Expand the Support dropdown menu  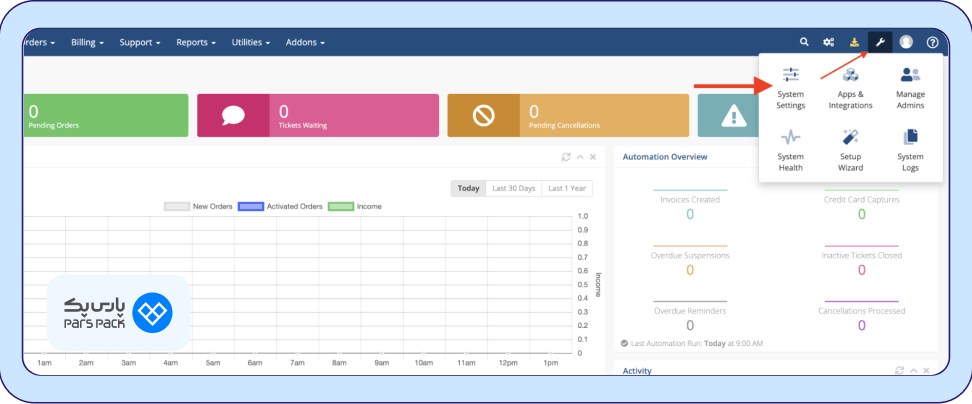(x=140, y=43)
